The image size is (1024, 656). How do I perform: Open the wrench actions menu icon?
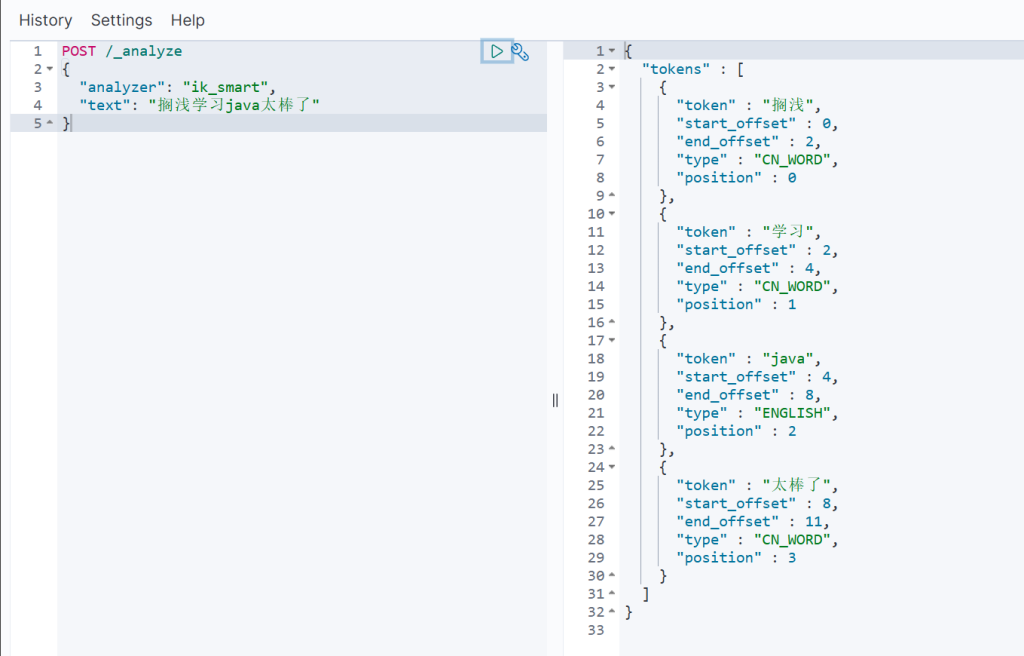coord(520,51)
